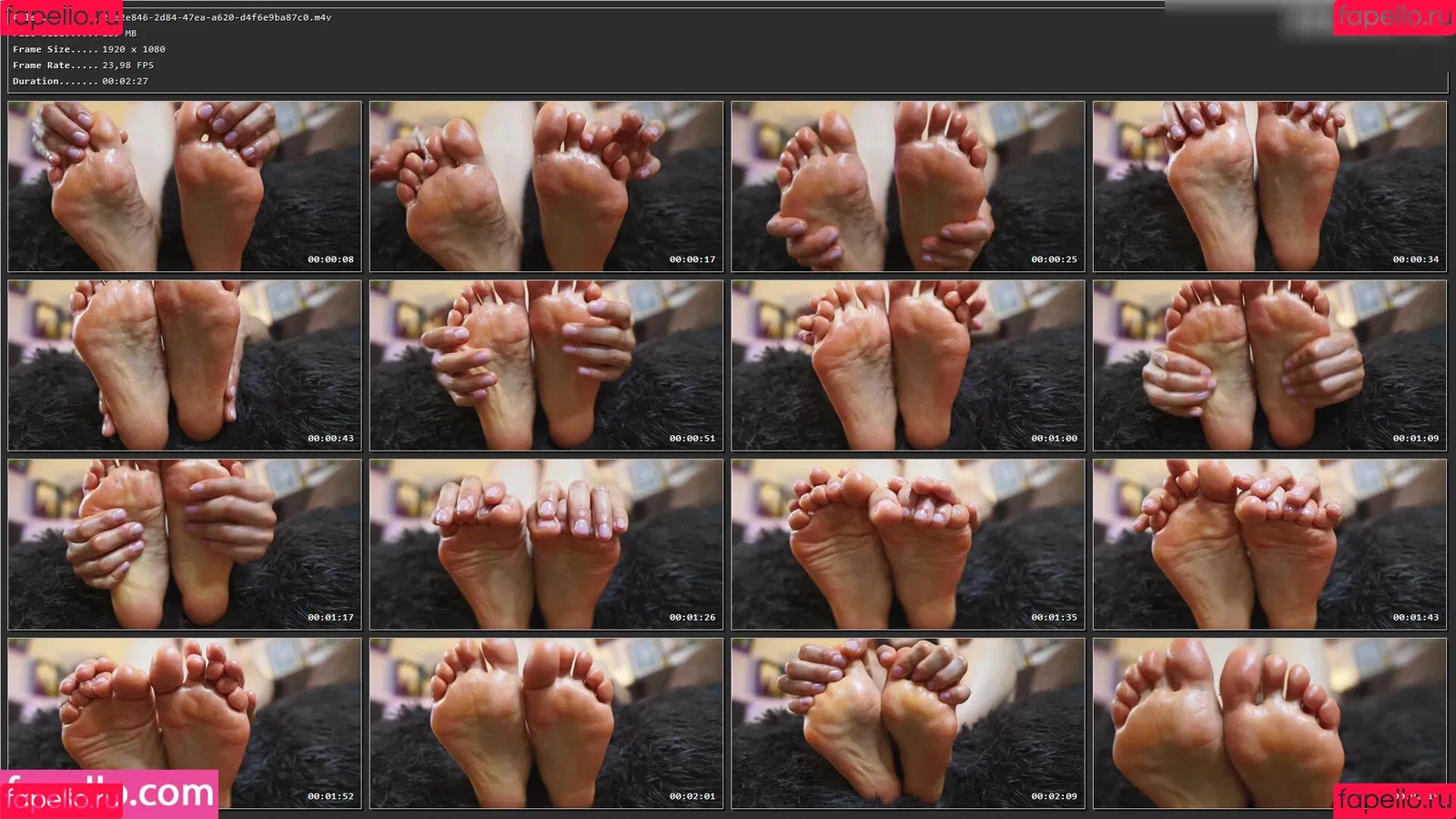
Task: Click the Duration 00:02:27 text
Action: tap(80, 81)
